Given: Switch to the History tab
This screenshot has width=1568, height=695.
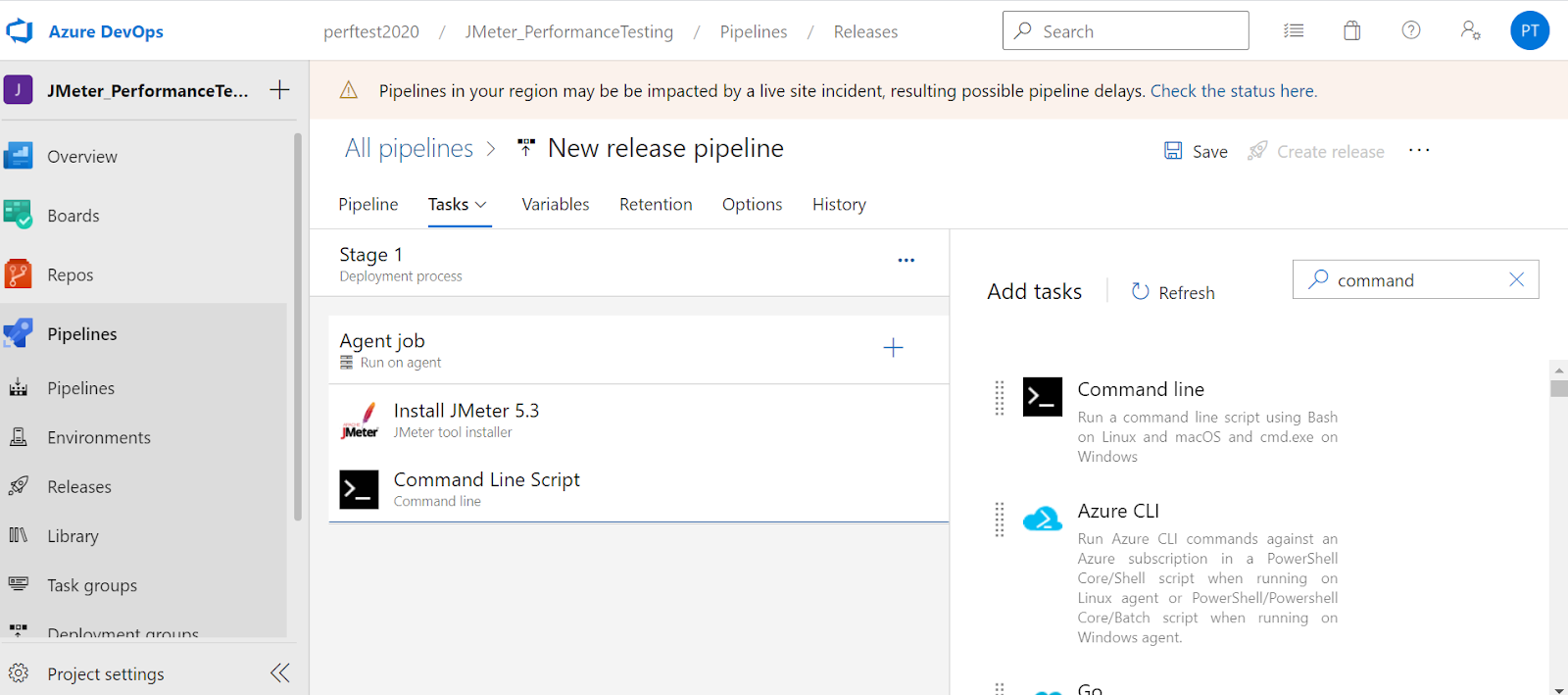Looking at the screenshot, I should [x=839, y=204].
